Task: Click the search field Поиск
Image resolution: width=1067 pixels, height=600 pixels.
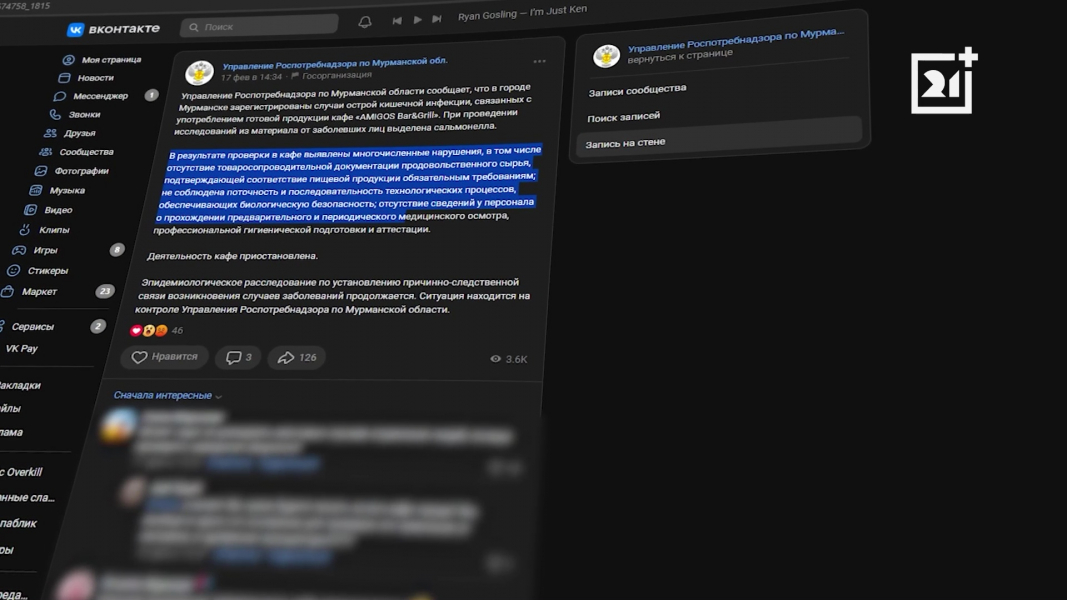Action: click(259, 27)
